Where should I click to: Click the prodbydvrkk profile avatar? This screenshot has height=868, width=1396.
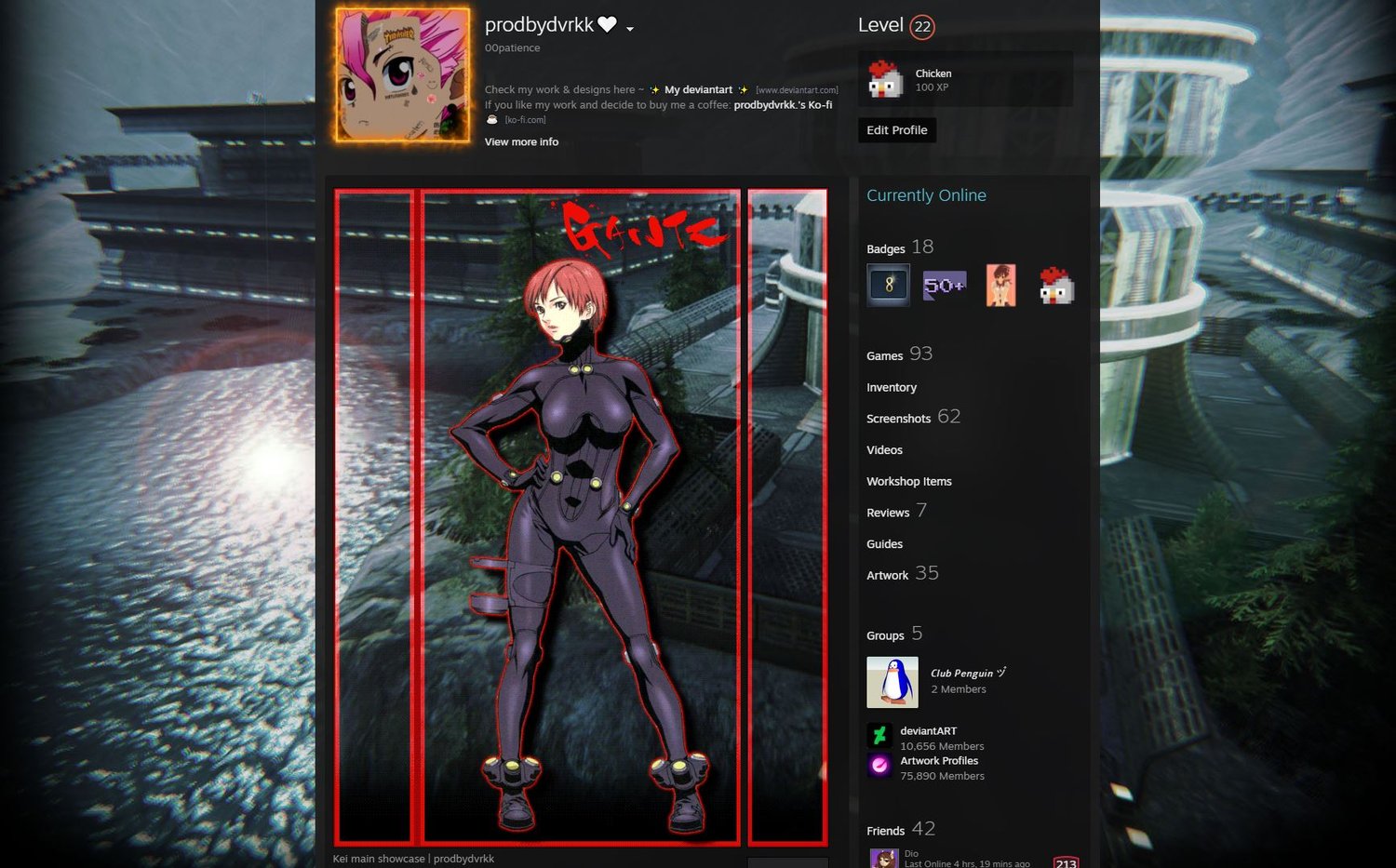402,75
